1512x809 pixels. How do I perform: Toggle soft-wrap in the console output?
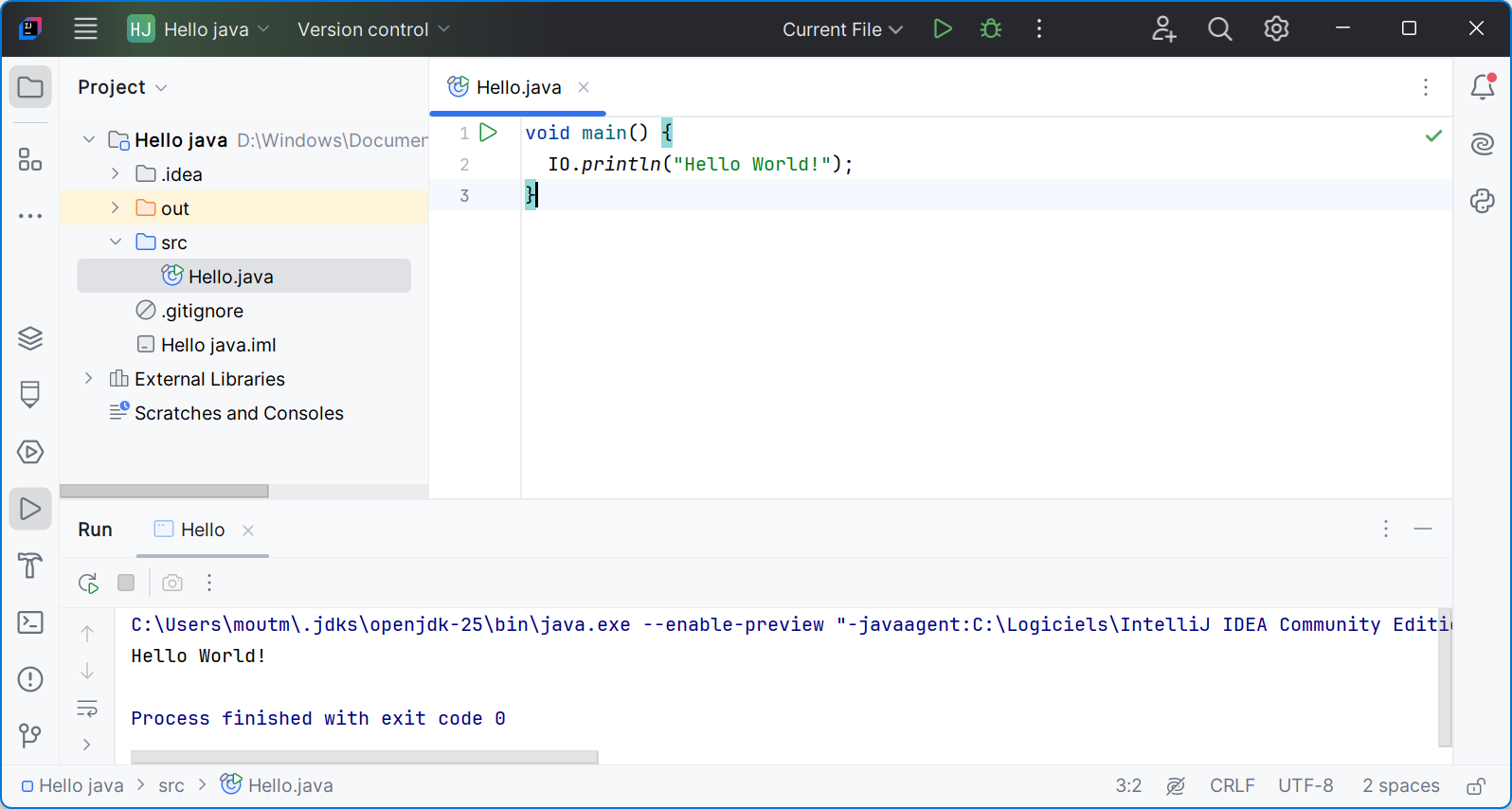(87, 709)
